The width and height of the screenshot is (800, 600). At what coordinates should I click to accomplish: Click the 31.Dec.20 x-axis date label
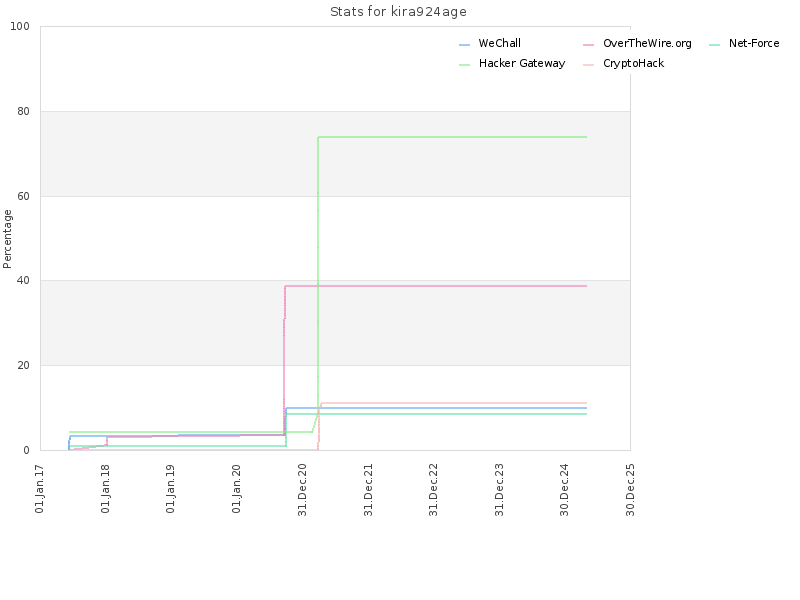click(x=303, y=490)
